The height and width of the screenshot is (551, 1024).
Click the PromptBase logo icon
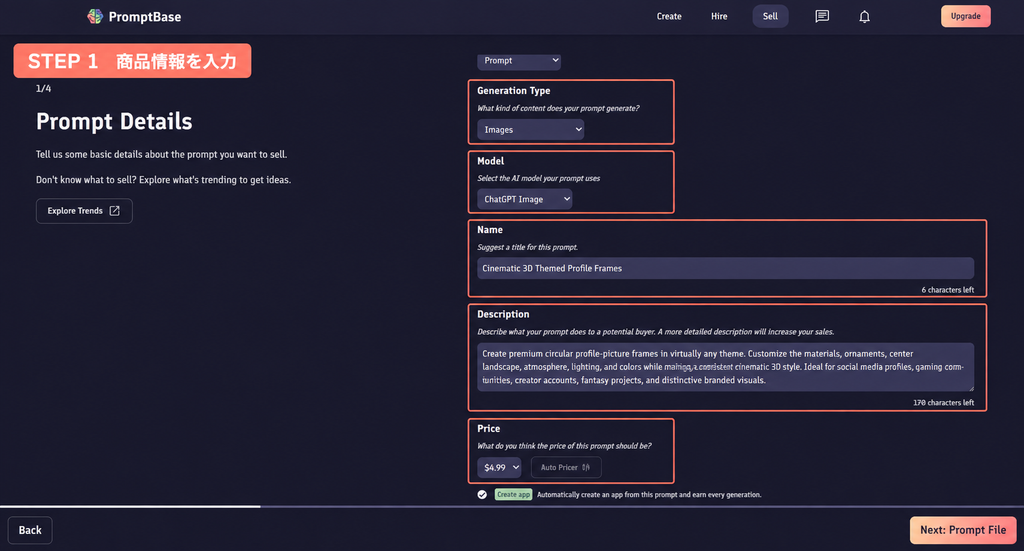pos(95,16)
